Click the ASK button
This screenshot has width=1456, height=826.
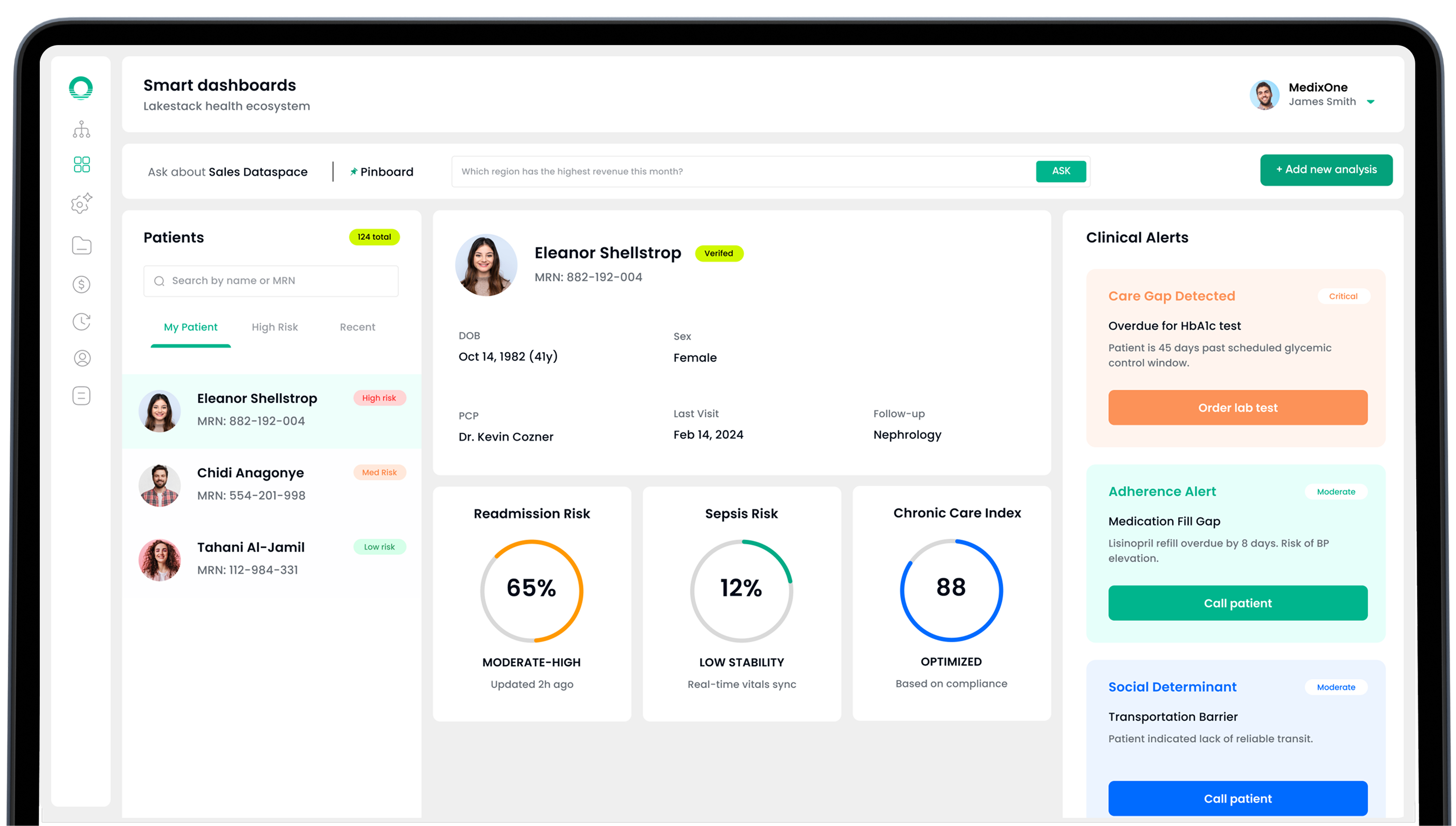(x=1060, y=171)
